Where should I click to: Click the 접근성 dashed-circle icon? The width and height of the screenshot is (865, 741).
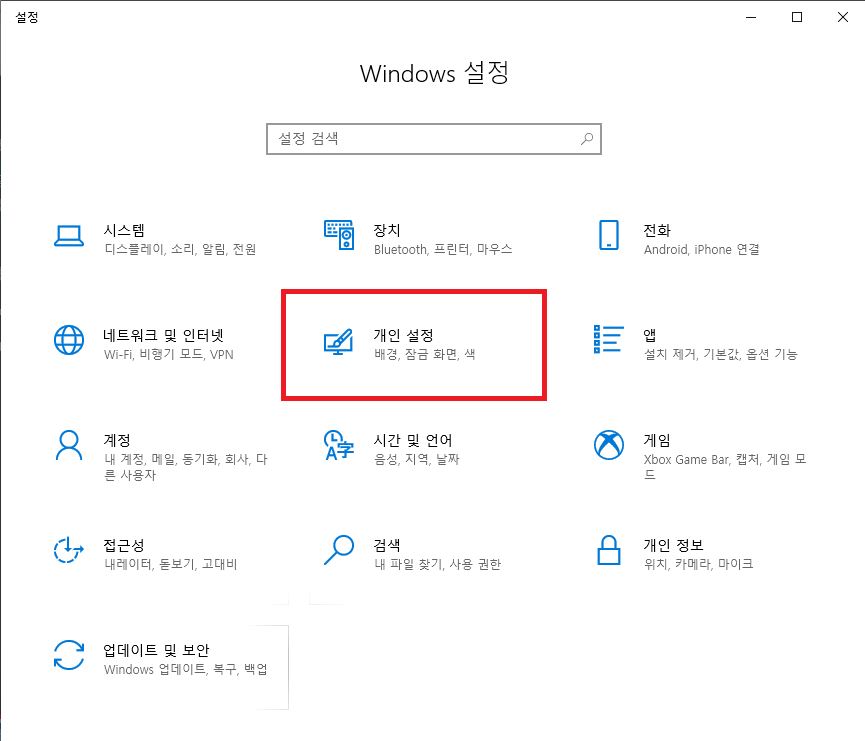pyautogui.click(x=68, y=550)
